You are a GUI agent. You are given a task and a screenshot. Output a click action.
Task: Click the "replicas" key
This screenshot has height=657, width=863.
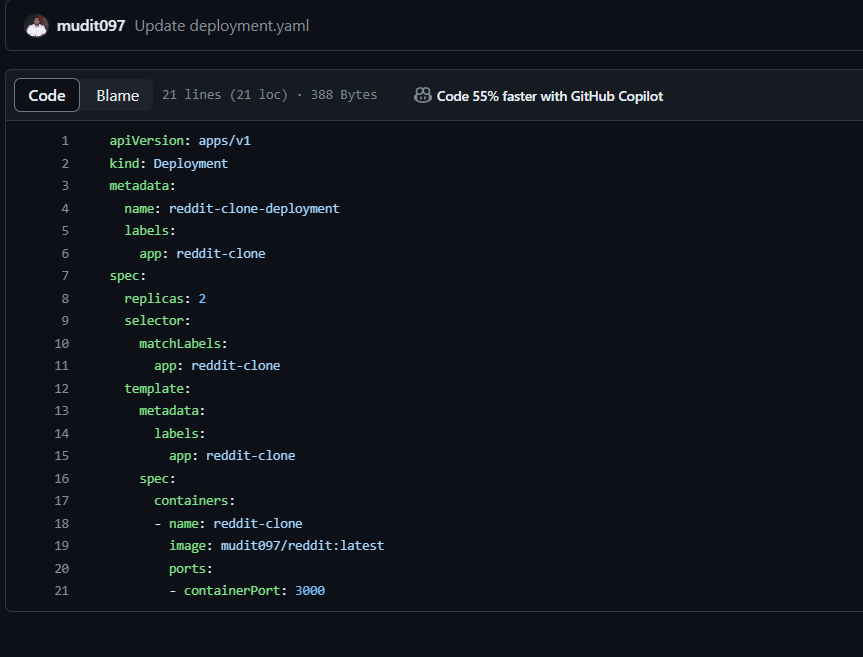pyautogui.click(x=154, y=299)
